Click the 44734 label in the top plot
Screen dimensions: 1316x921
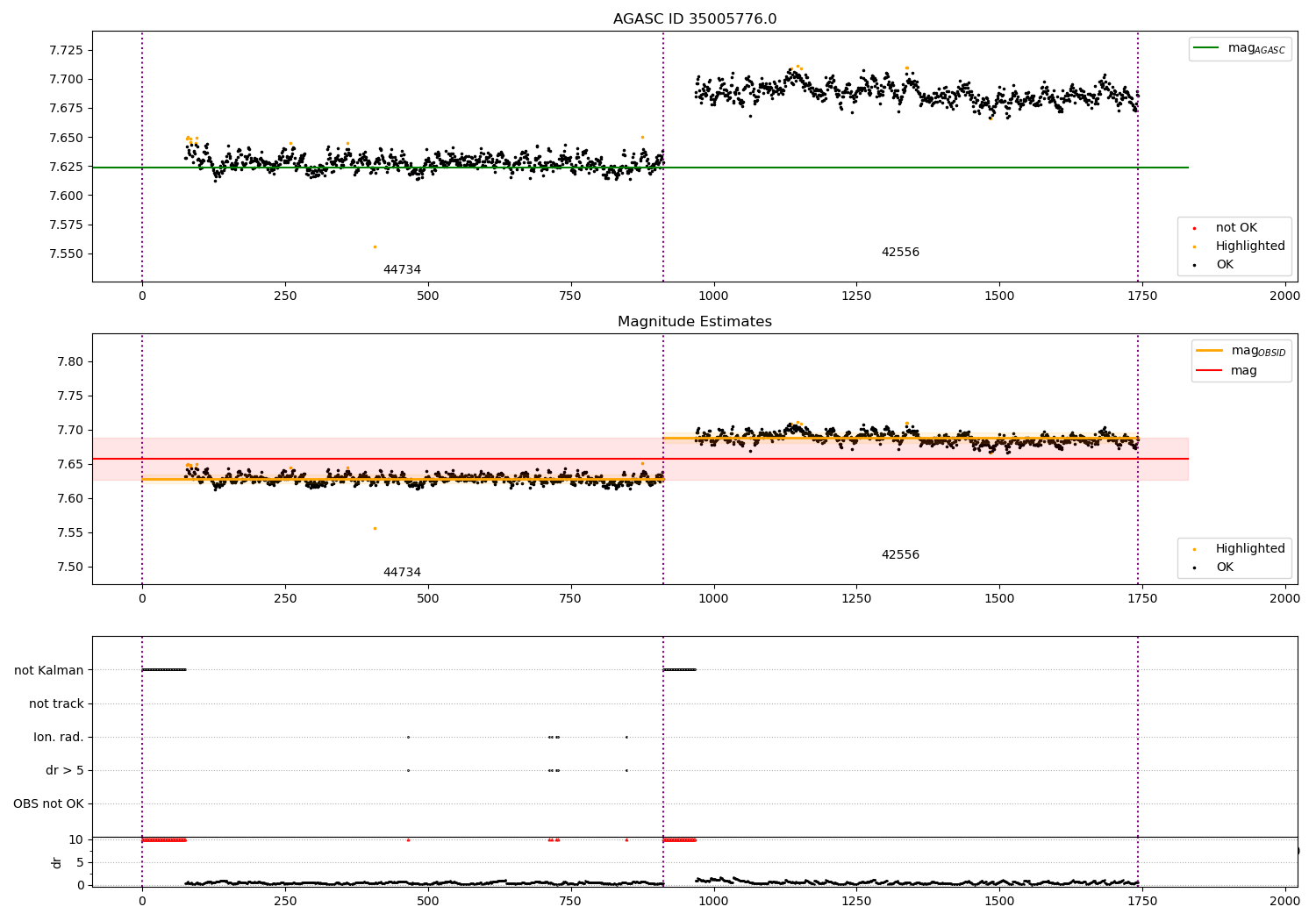coord(402,270)
